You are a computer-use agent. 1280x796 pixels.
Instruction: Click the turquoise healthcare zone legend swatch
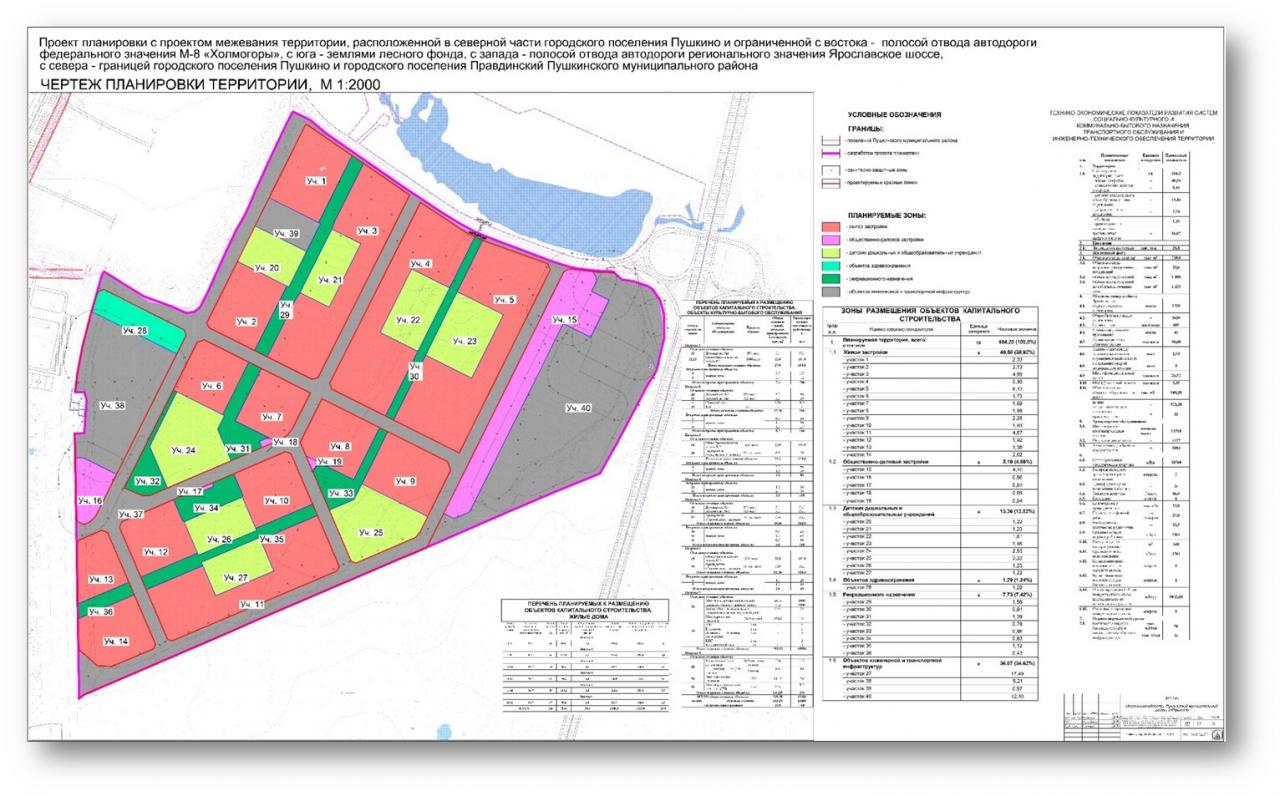pos(831,266)
